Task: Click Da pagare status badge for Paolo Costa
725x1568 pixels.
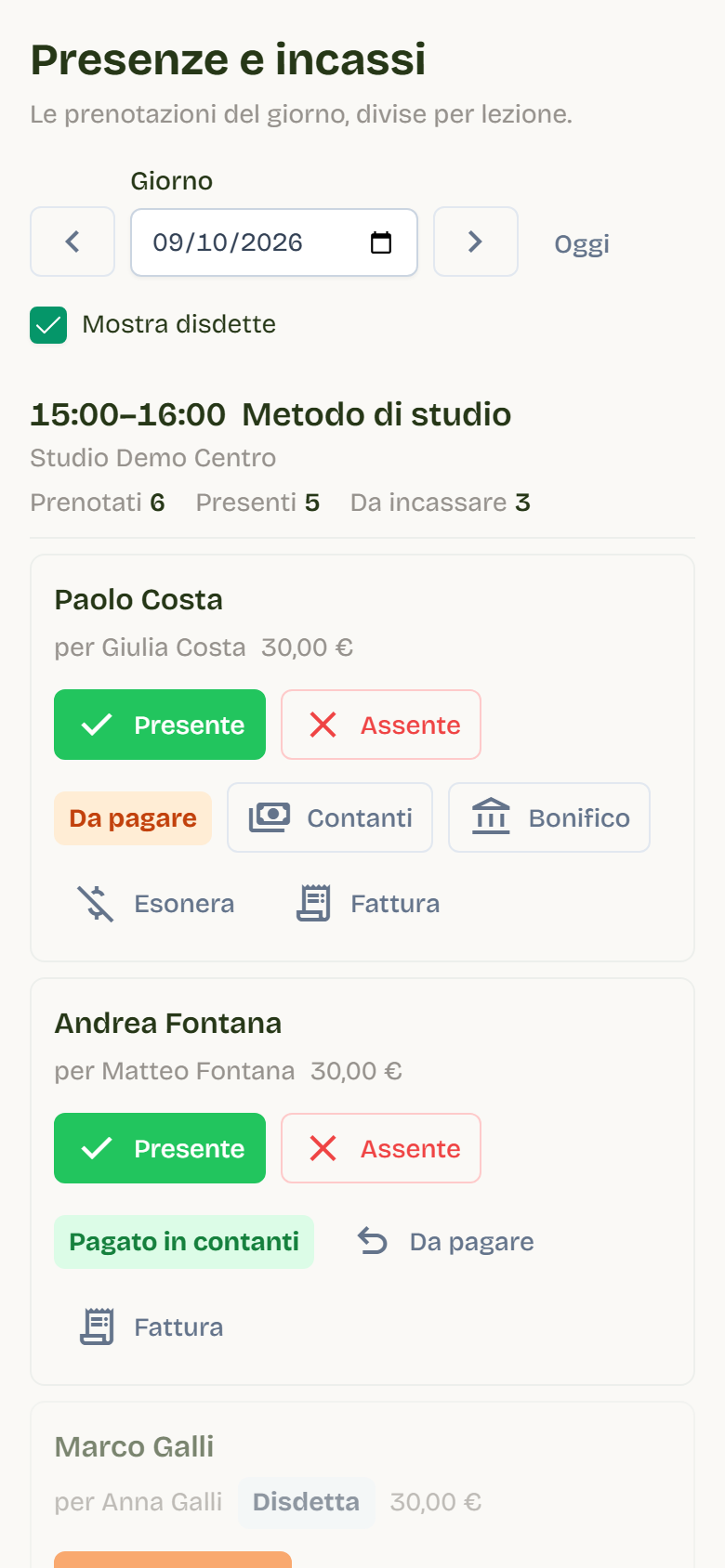Action: (133, 818)
